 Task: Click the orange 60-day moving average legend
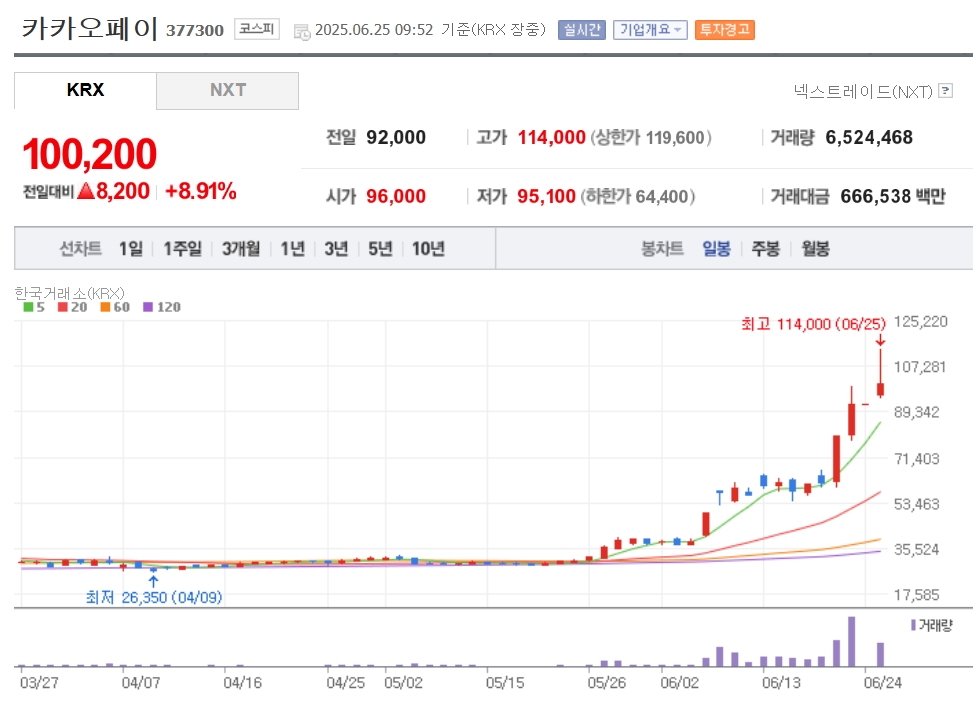115,307
